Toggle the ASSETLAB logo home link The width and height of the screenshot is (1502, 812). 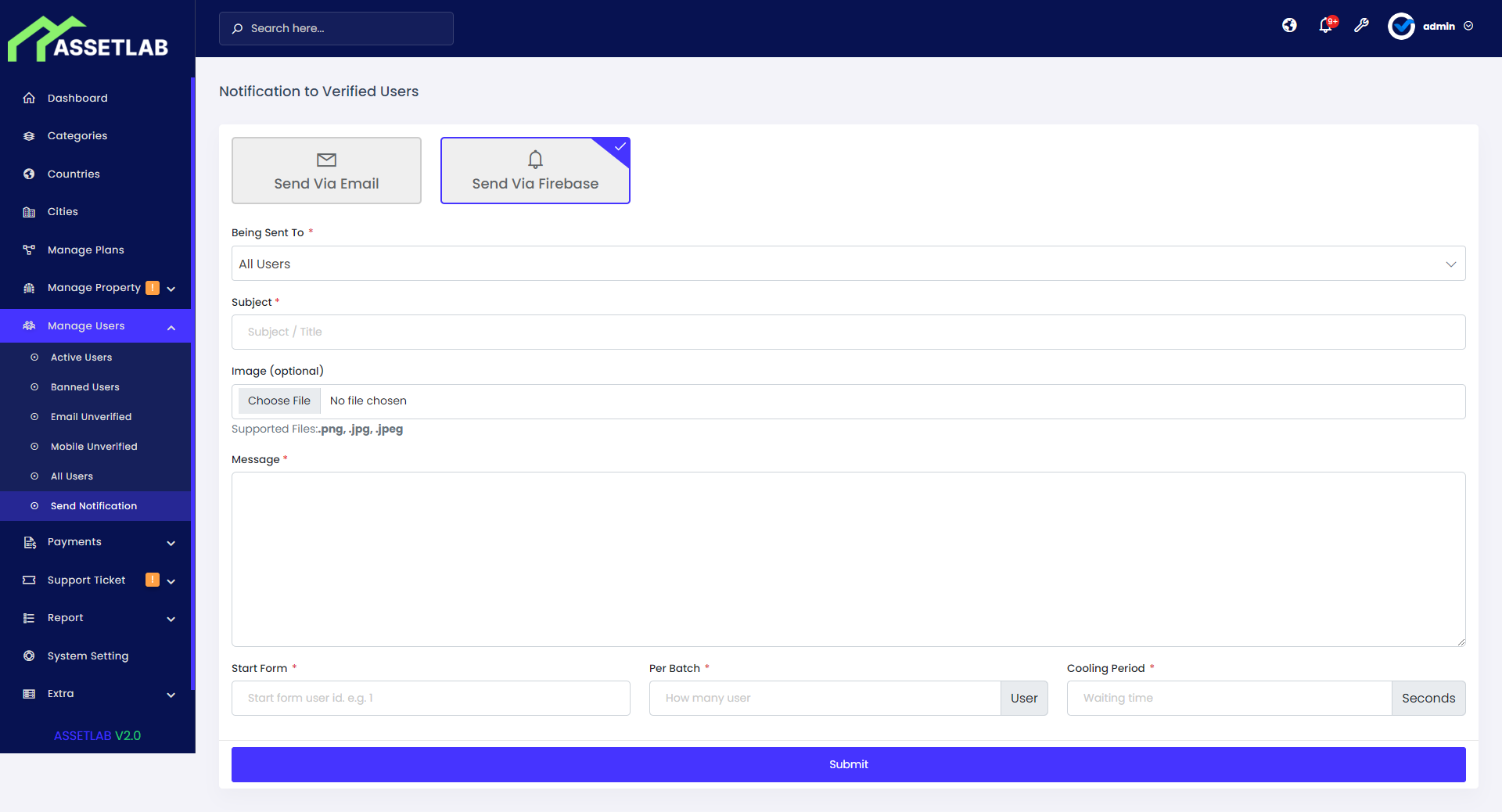click(x=88, y=37)
